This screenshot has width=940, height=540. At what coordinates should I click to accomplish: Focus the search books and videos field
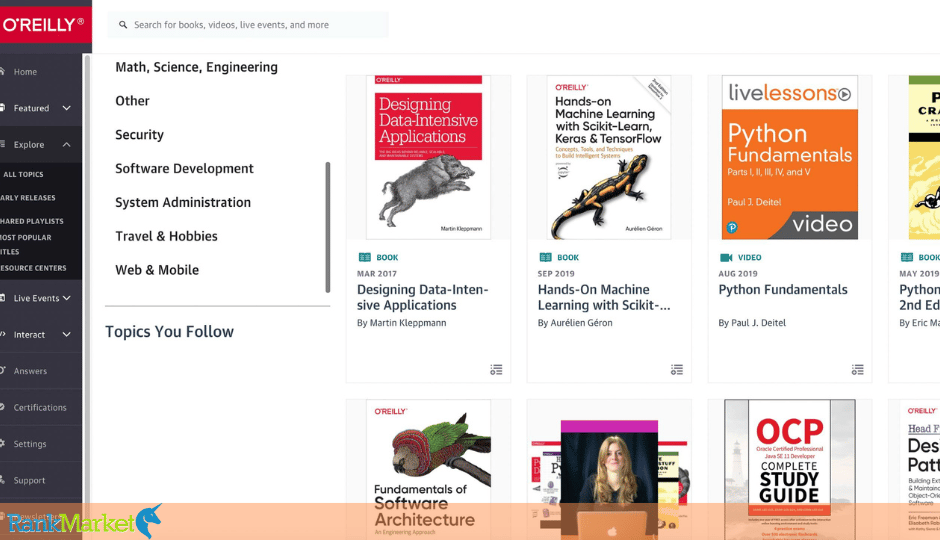pyautogui.click(x=248, y=25)
